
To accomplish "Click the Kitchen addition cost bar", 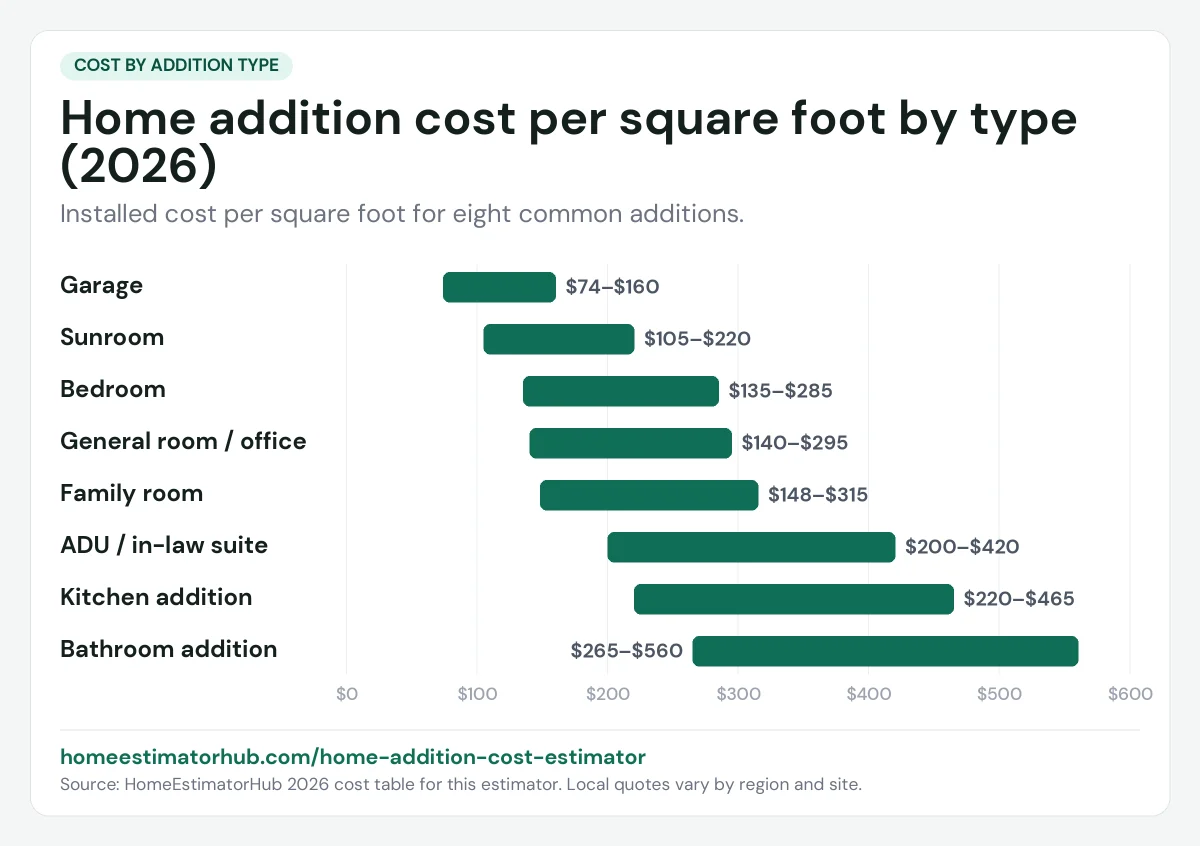I will point(794,599).
